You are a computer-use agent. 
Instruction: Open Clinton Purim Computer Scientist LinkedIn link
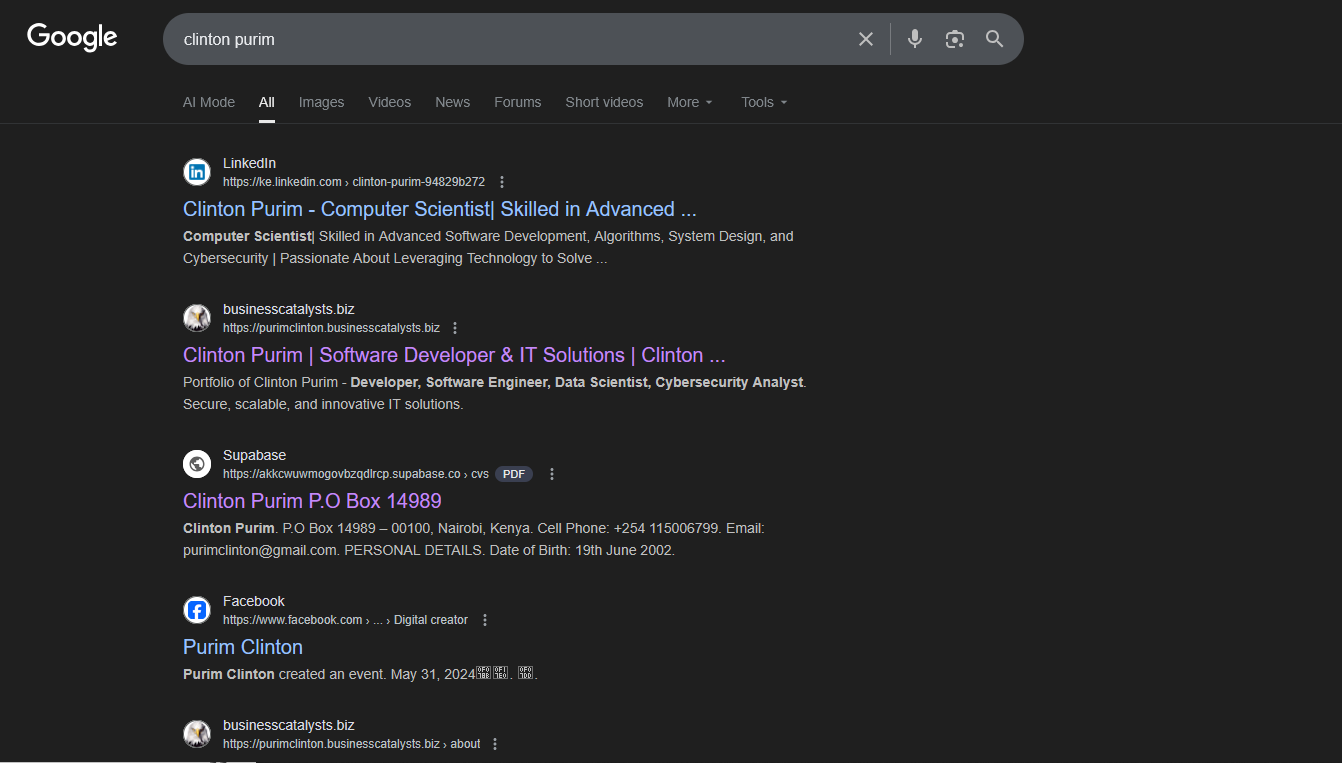click(x=439, y=209)
